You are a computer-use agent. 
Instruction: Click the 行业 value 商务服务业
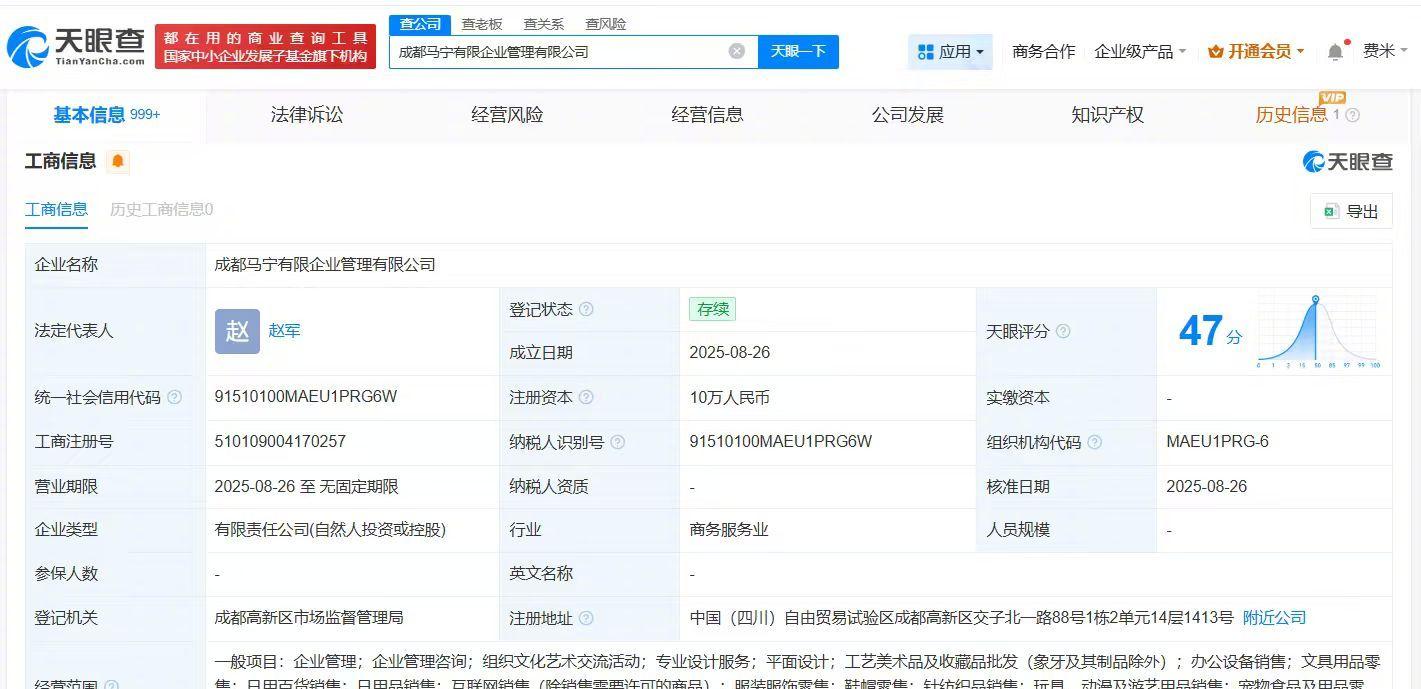tap(729, 530)
